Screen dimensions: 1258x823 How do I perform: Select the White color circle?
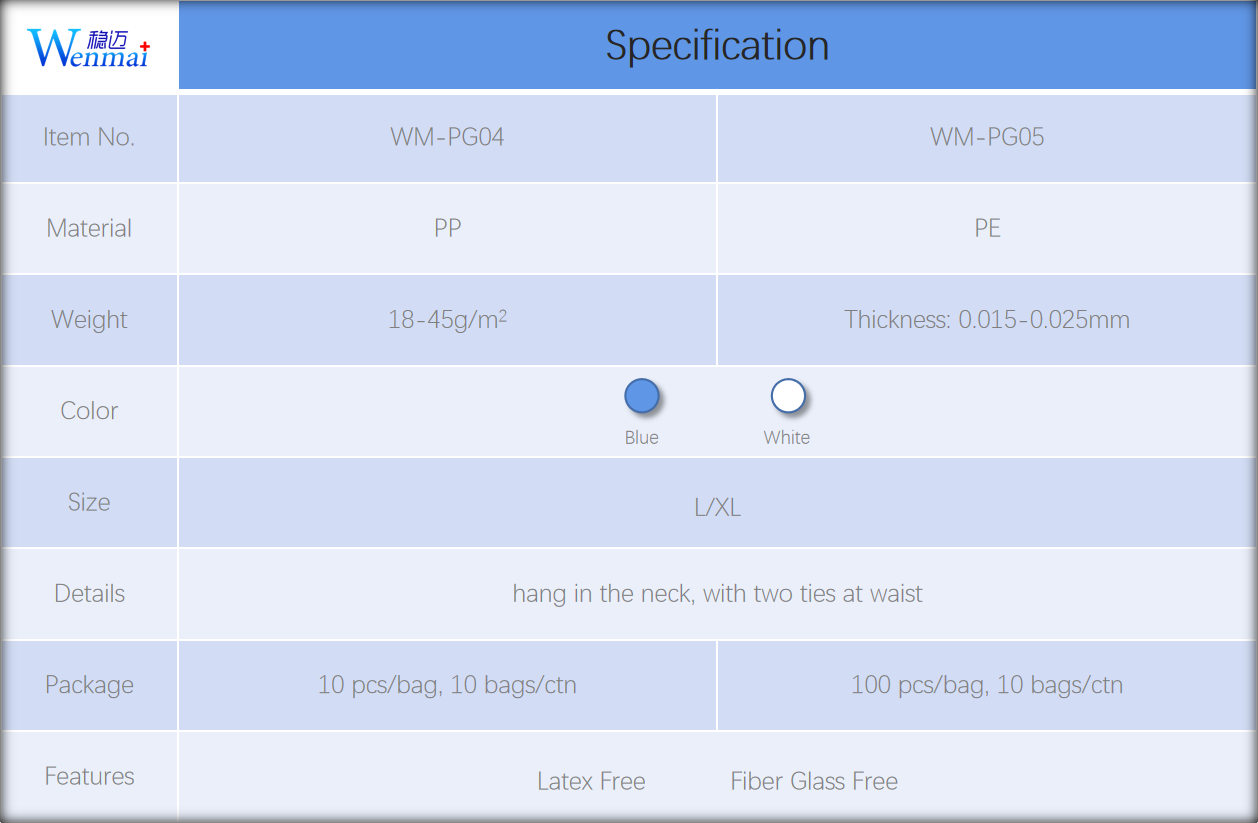[788, 396]
